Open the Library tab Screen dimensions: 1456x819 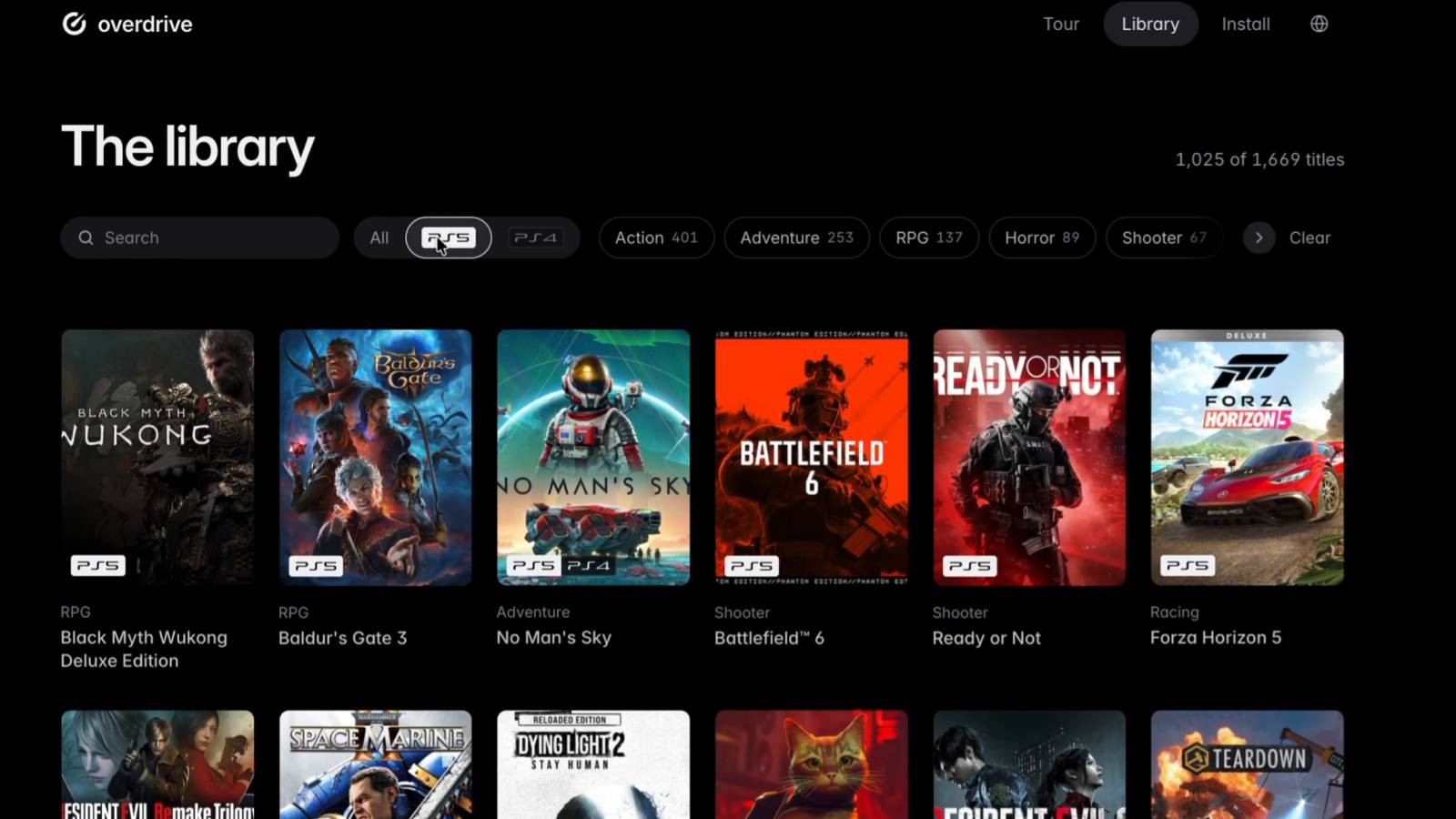(x=1150, y=24)
